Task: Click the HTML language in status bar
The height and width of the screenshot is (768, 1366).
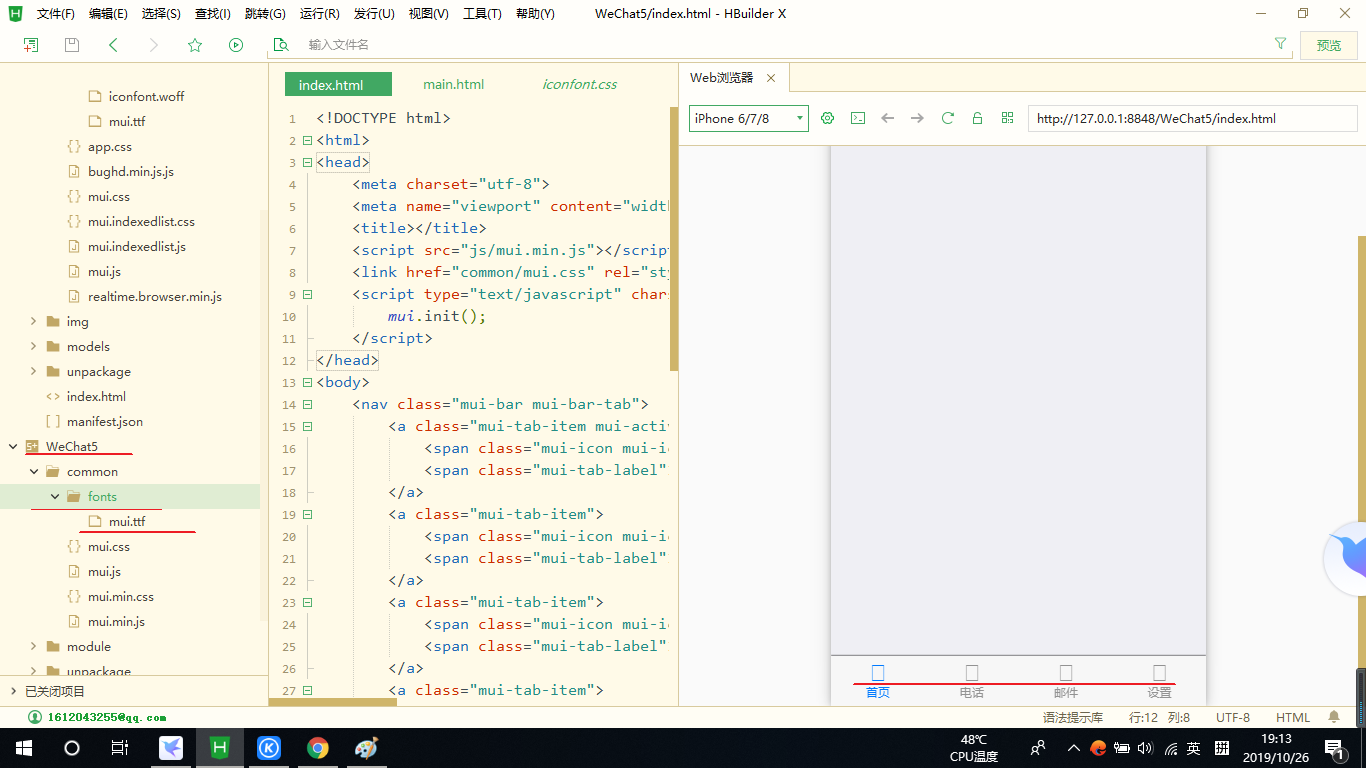Action: [1293, 717]
